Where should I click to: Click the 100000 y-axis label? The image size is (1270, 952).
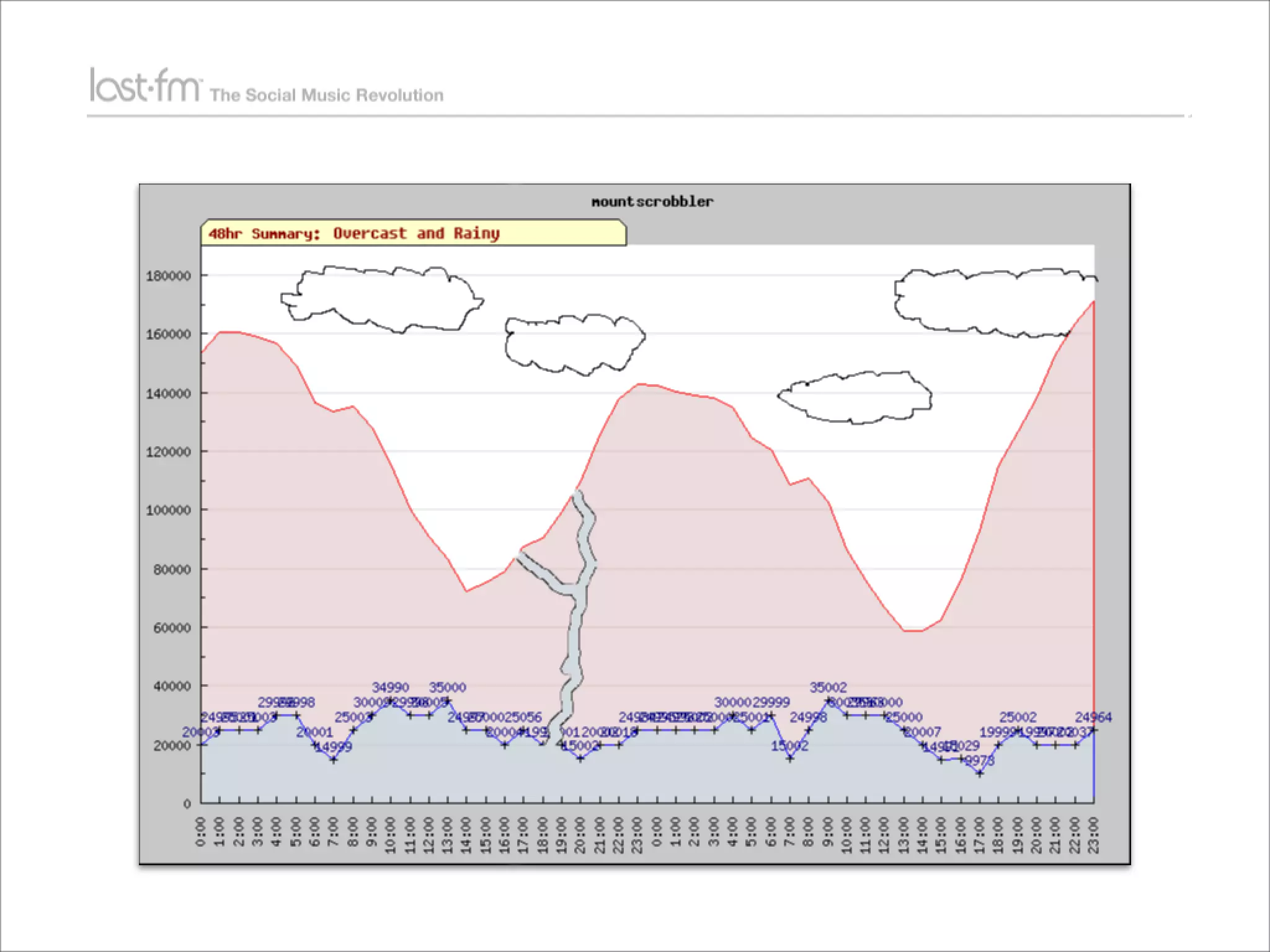(x=168, y=511)
